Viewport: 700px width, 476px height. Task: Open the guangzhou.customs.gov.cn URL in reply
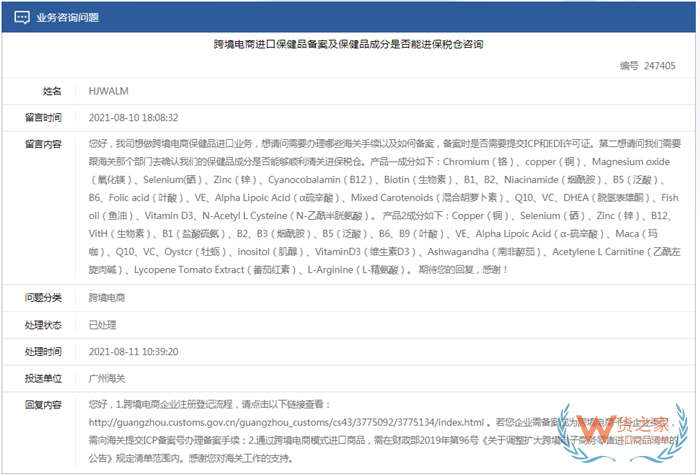[x=286, y=422]
